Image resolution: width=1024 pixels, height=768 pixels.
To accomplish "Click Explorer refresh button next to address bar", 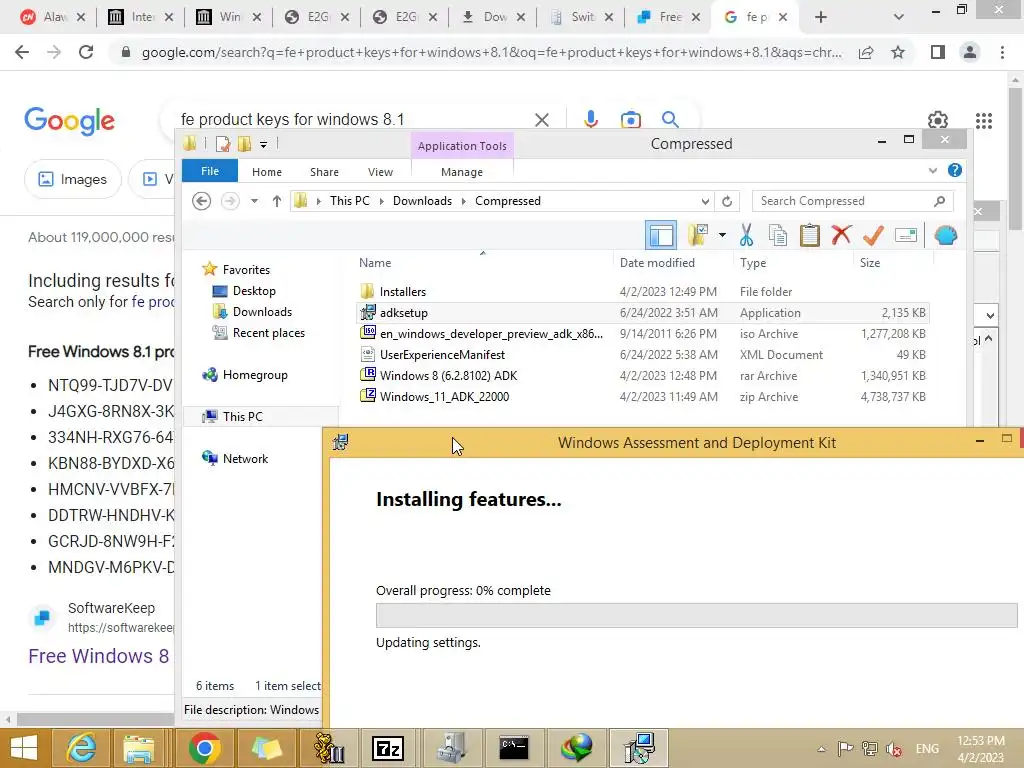I will pyautogui.click(x=727, y=201).
